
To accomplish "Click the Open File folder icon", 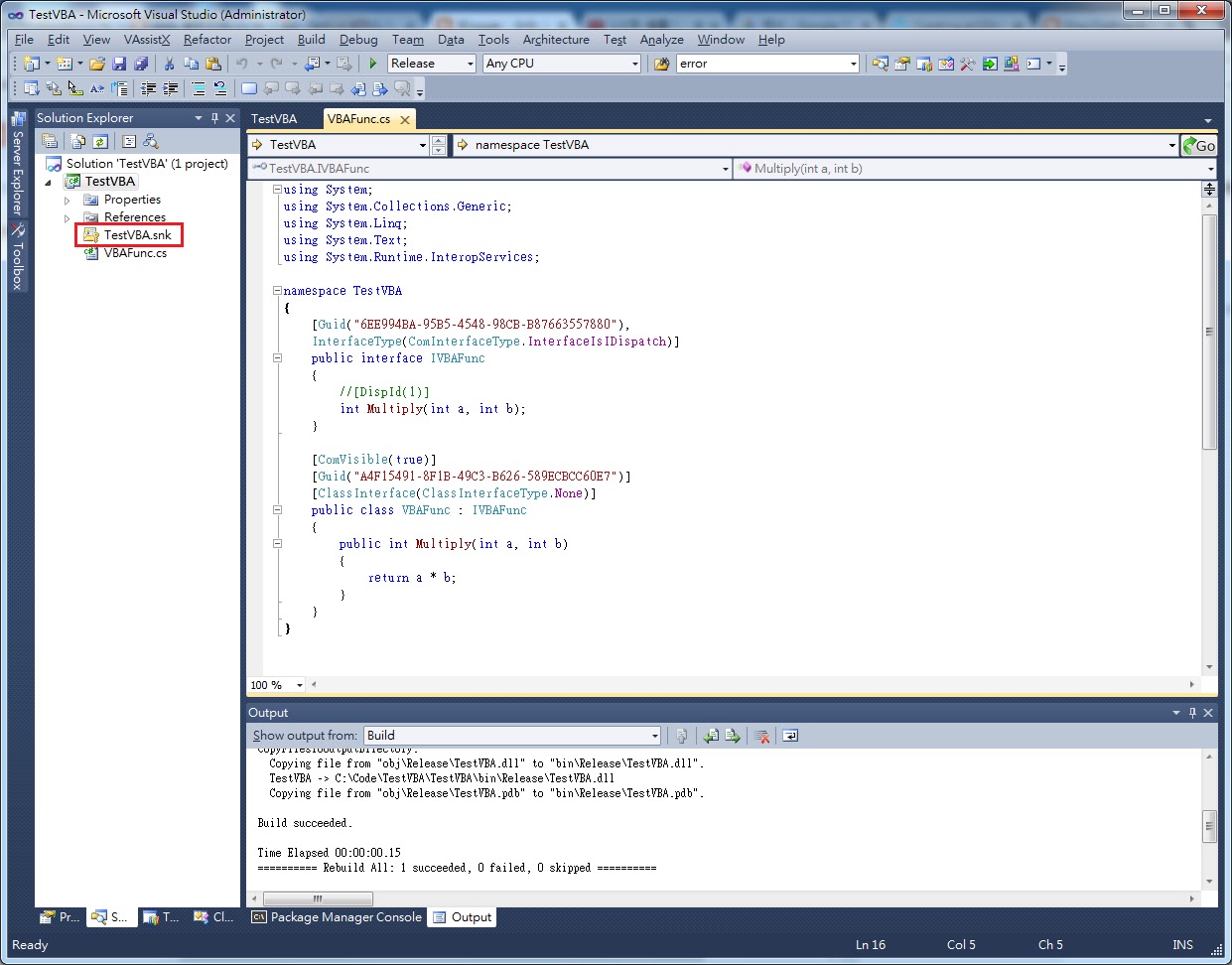I will click(97, 64).
